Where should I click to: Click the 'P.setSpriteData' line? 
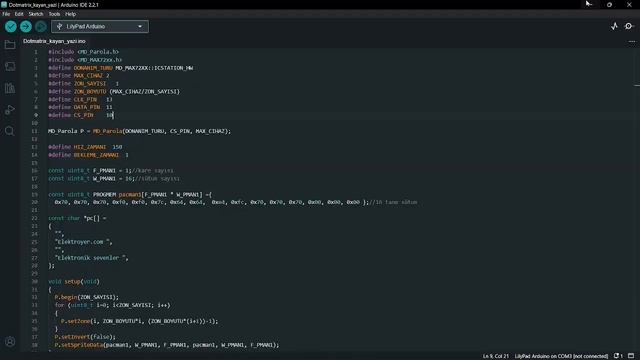click(x=167, y=345)
